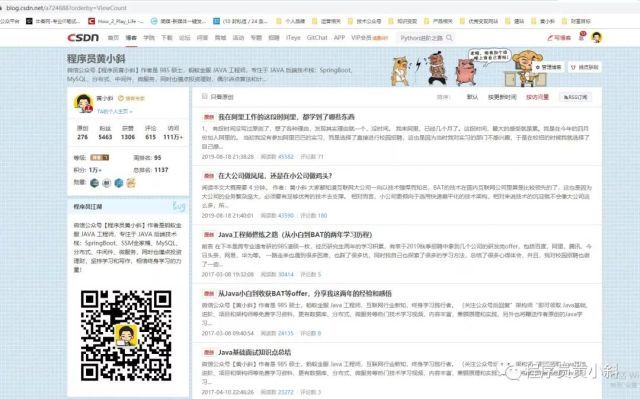The height and width of the screenshot is (399, 640).
Task: Click the 评论 count 615
Action: (x=151, y=137)
